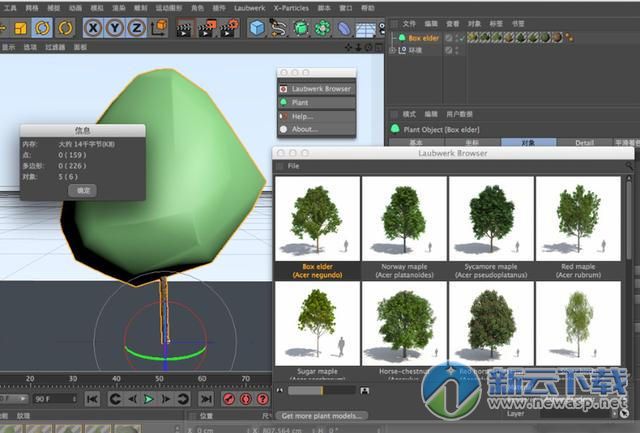This screenshot has width=640, height=433.
Task: Play the animation forward
Action: point(149,399)
